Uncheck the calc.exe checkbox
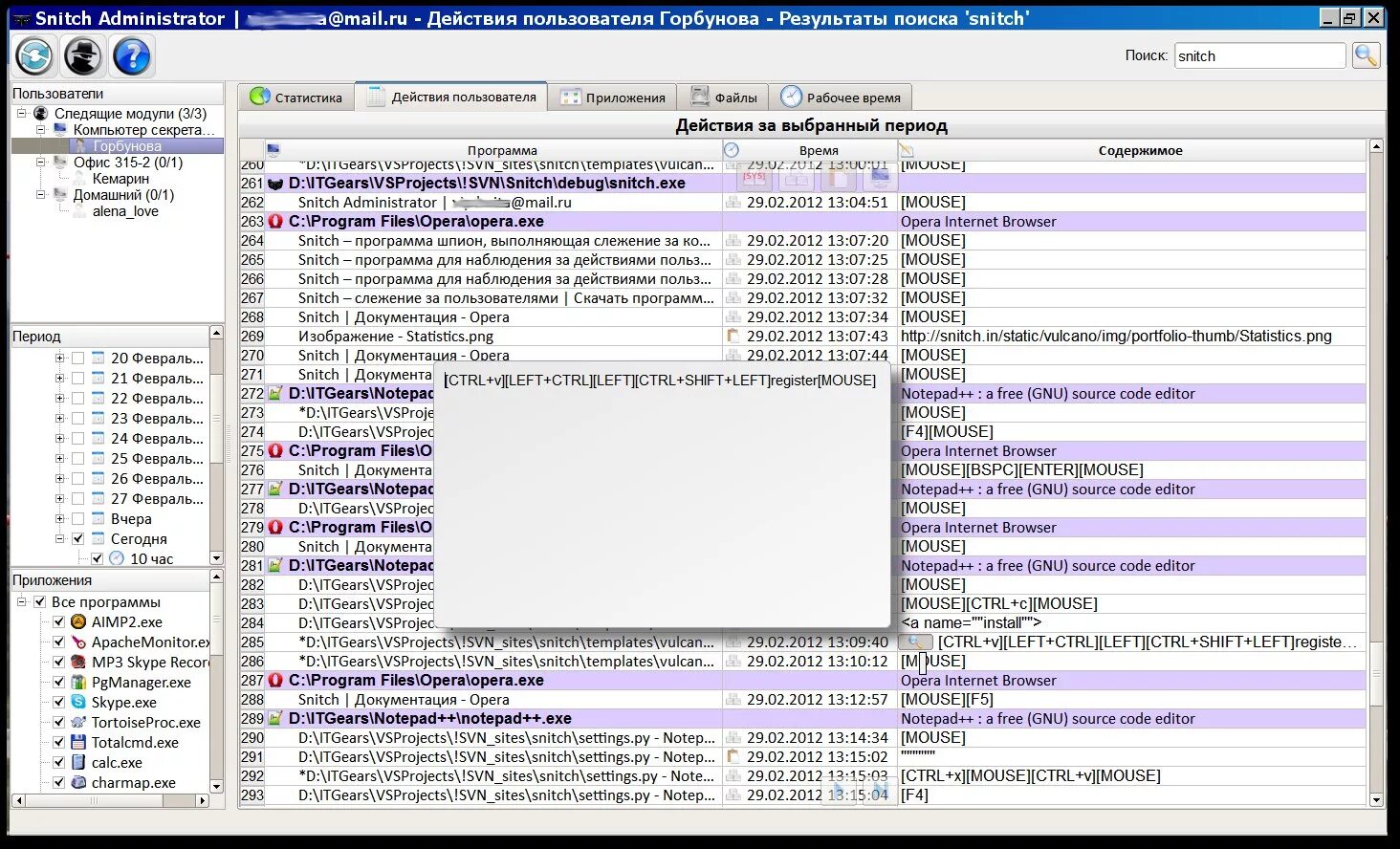 (x=58, y=762)
